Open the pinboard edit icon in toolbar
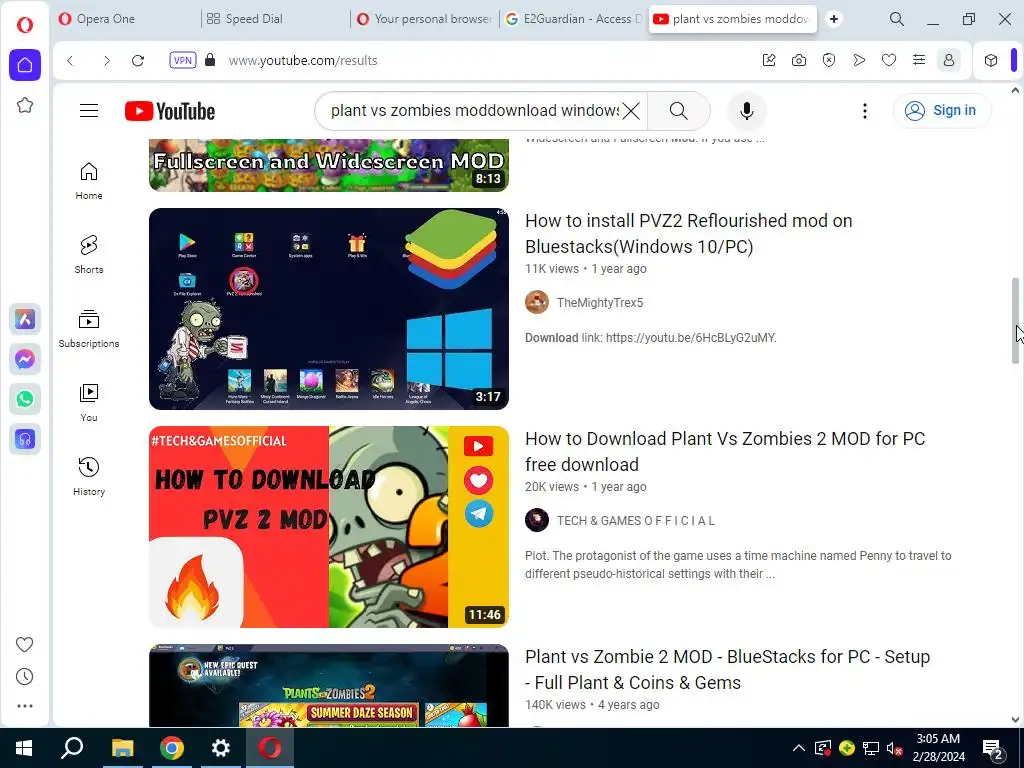Image resolution: width=1024 pixels, height=768 pixels. tap(769, 61)
